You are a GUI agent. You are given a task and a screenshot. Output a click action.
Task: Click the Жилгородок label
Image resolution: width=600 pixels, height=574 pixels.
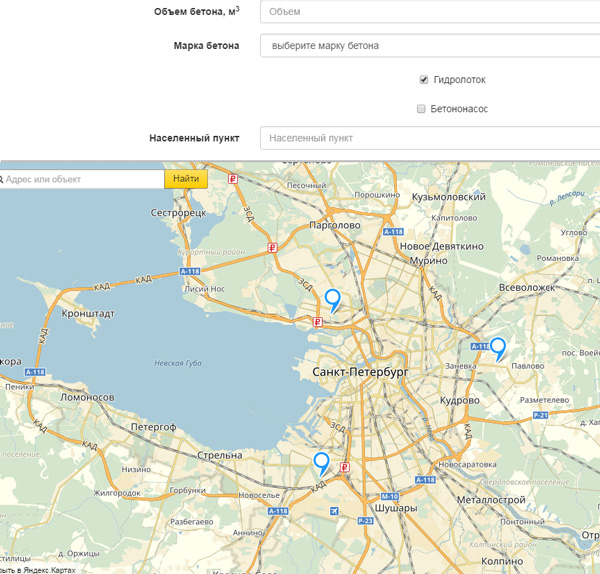coord(117,493)
